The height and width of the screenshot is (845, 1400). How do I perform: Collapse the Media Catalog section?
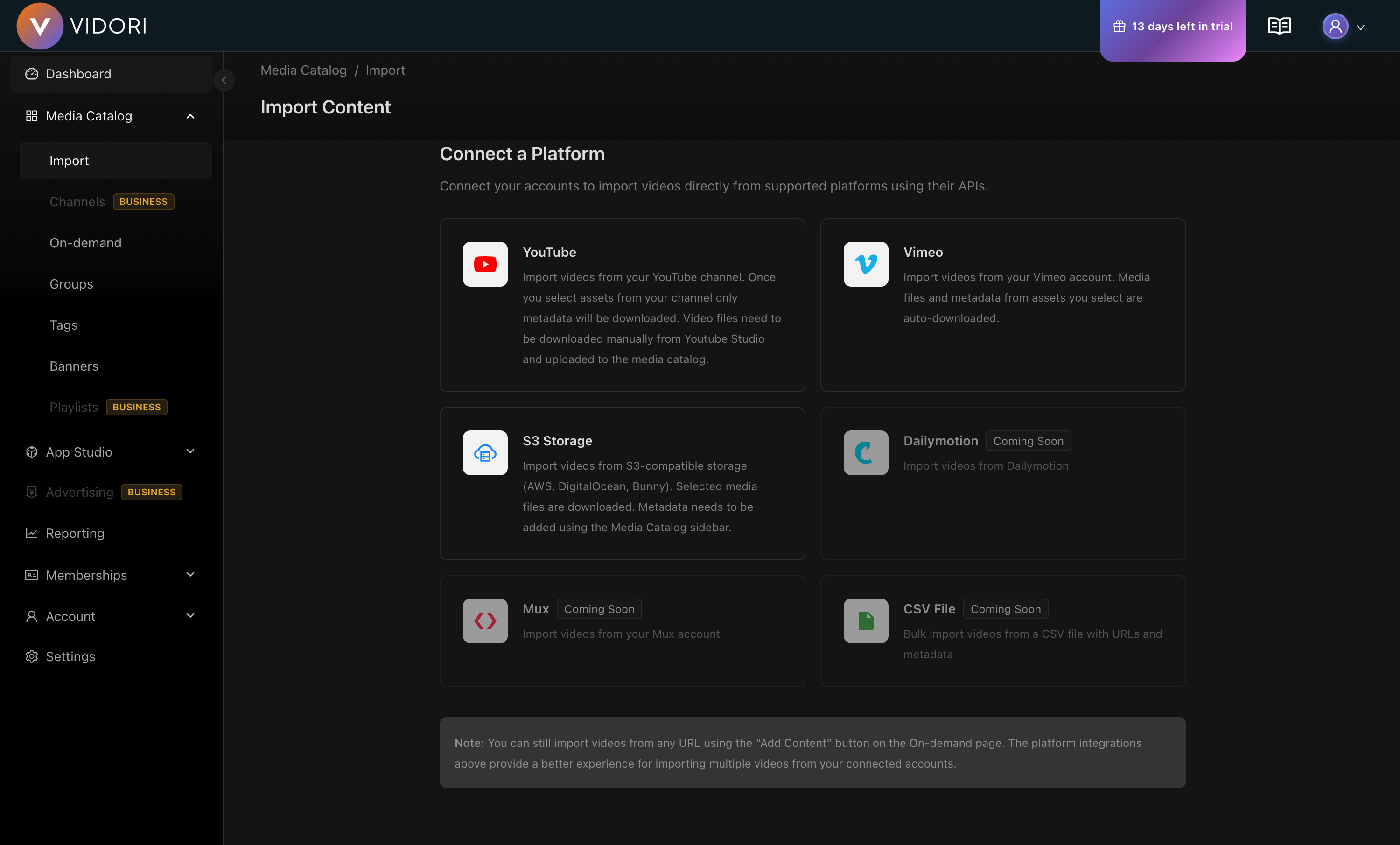(x=190, y=116)
